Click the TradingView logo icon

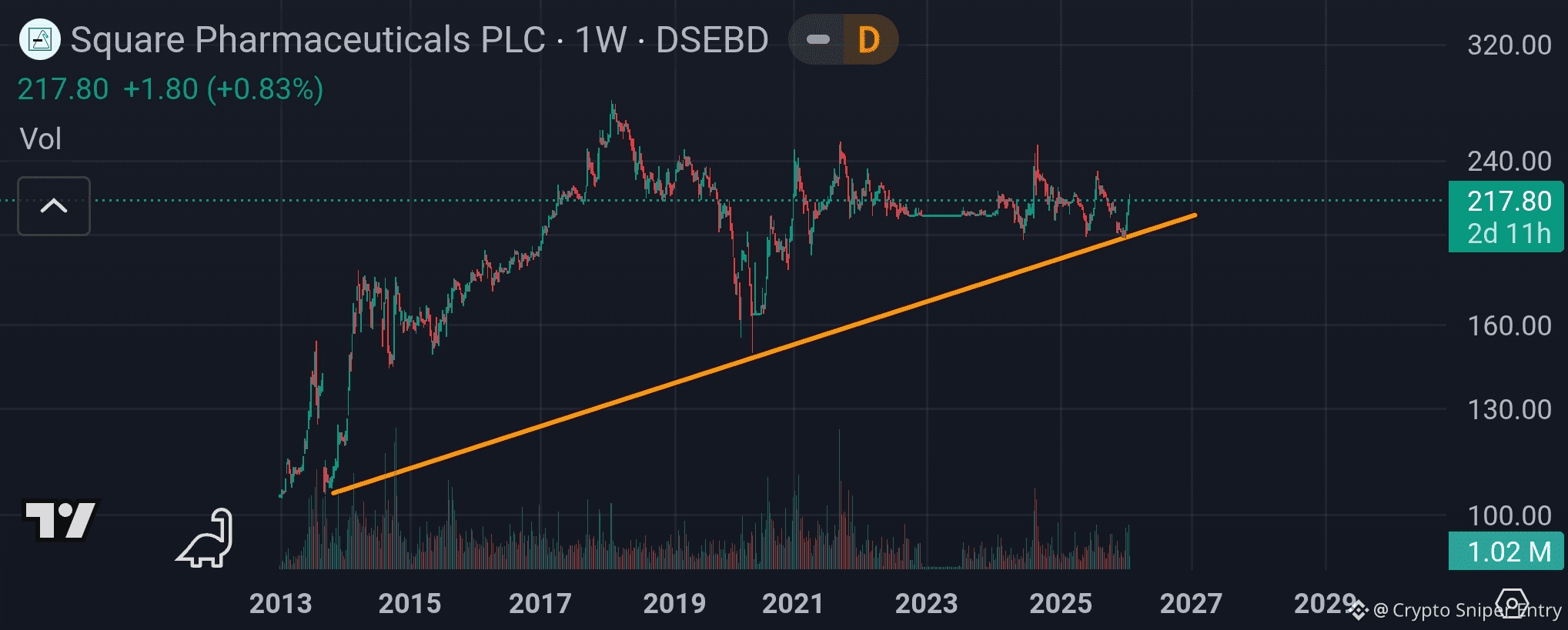tap(60, 521)
